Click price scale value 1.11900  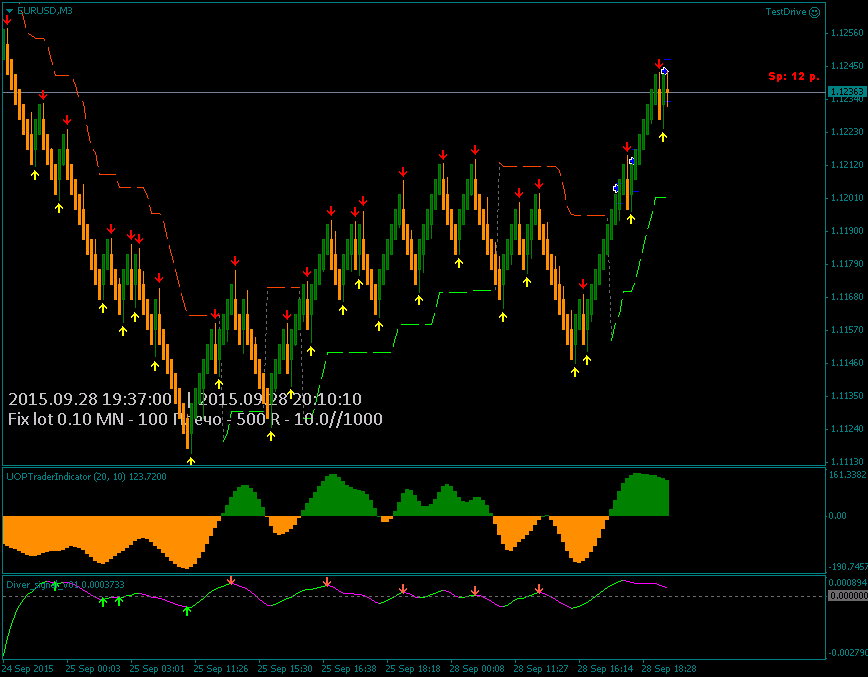[x=847, y=231]
